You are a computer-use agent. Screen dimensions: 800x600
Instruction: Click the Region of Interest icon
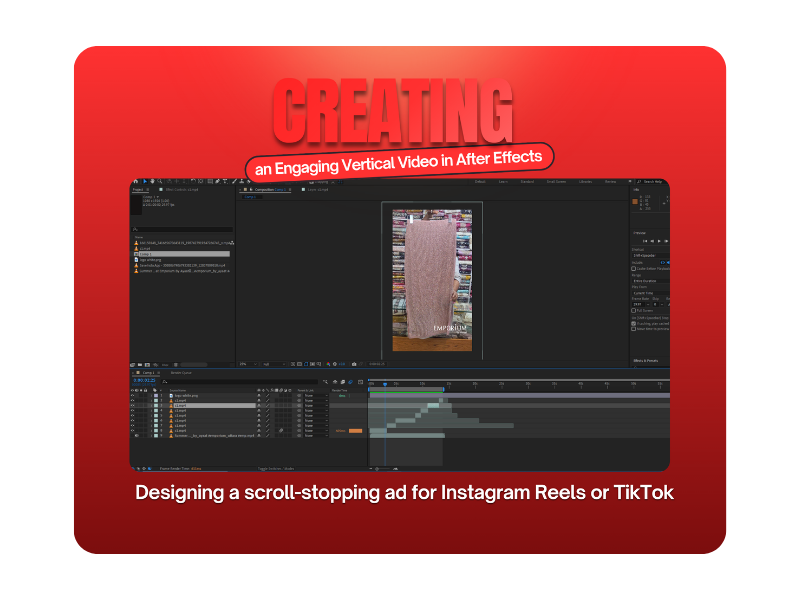click(312, 364)
